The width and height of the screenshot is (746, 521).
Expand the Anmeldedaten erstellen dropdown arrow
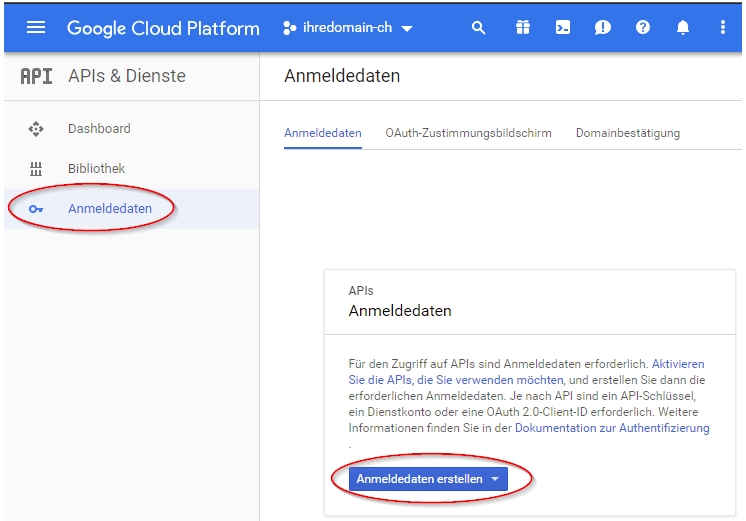coord(495,479)
